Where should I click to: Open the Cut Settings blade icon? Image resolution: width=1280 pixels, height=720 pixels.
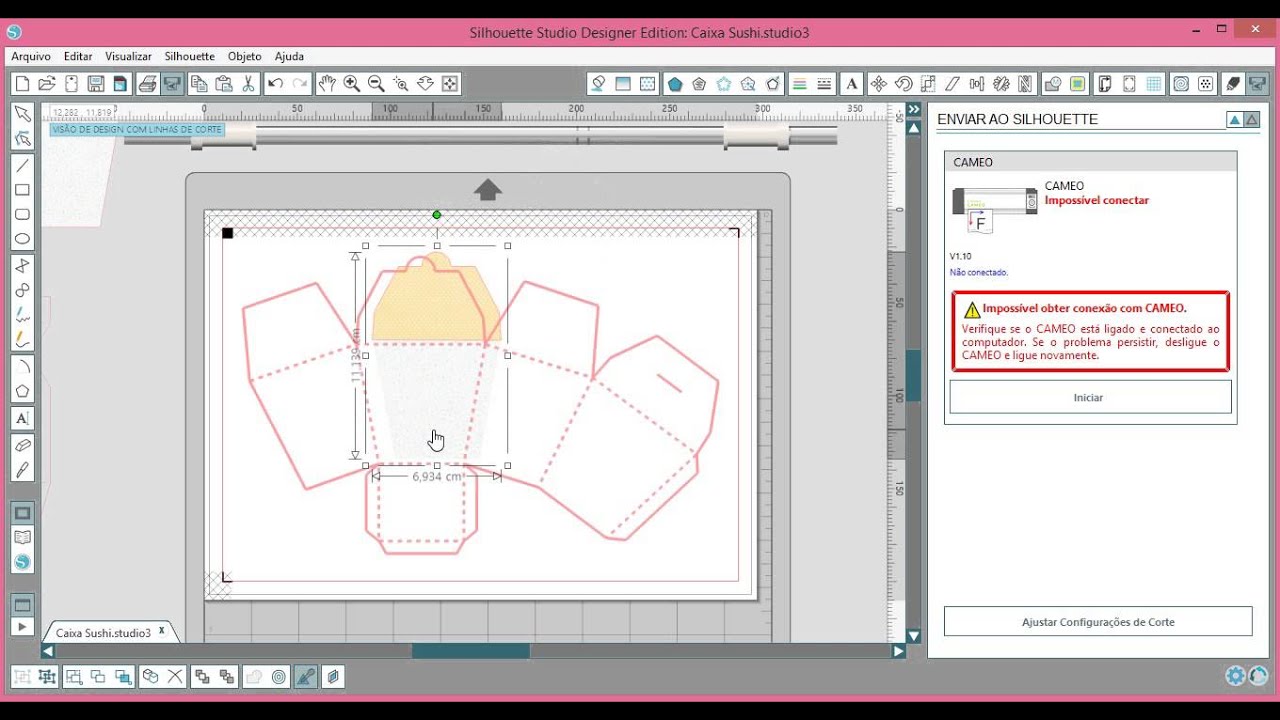point(1233,84)
